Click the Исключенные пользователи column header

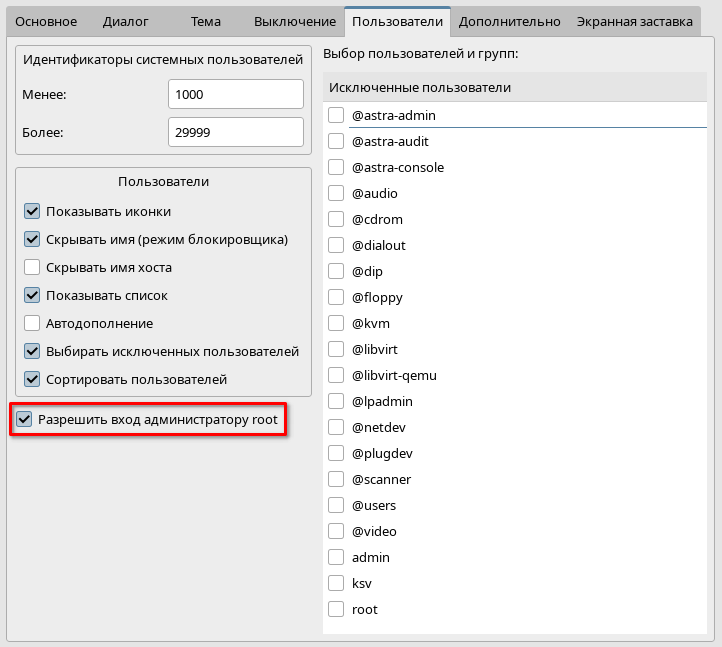pyautogui.click(x=517, y=88)
